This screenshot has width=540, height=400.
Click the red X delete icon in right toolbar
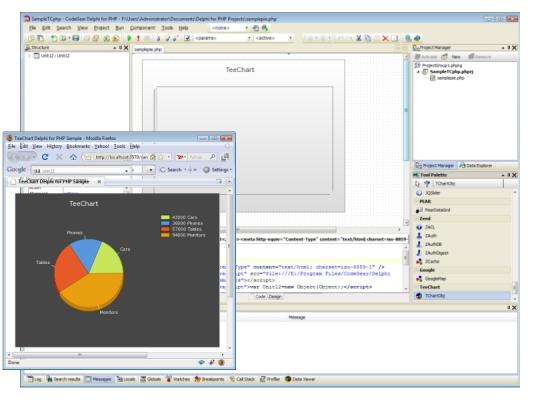(385, 38)
